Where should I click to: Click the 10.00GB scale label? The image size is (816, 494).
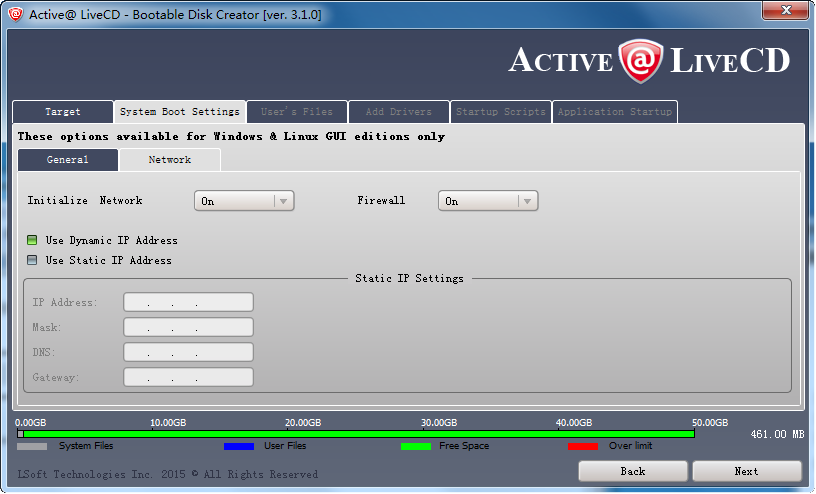pos(168,423)
